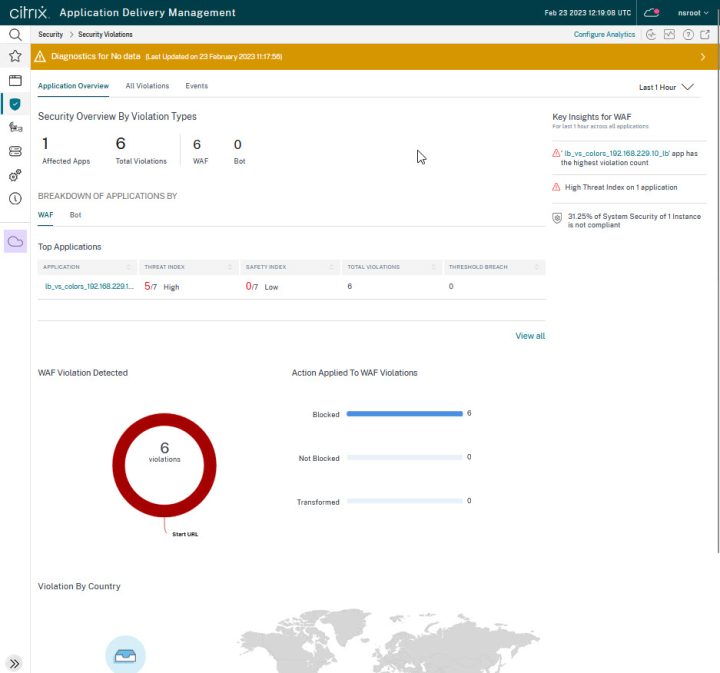Screen dimensions: 720x673
Task: Open the cloud icon in sidebar
Action: [15, 241]
